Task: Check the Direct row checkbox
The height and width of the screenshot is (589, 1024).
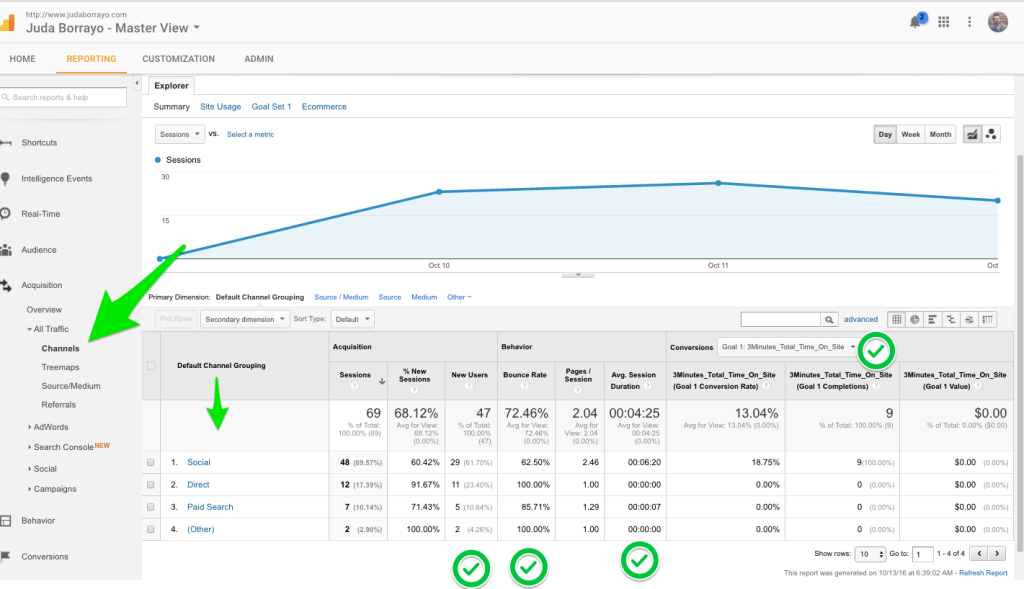Action: pos(151,485)
